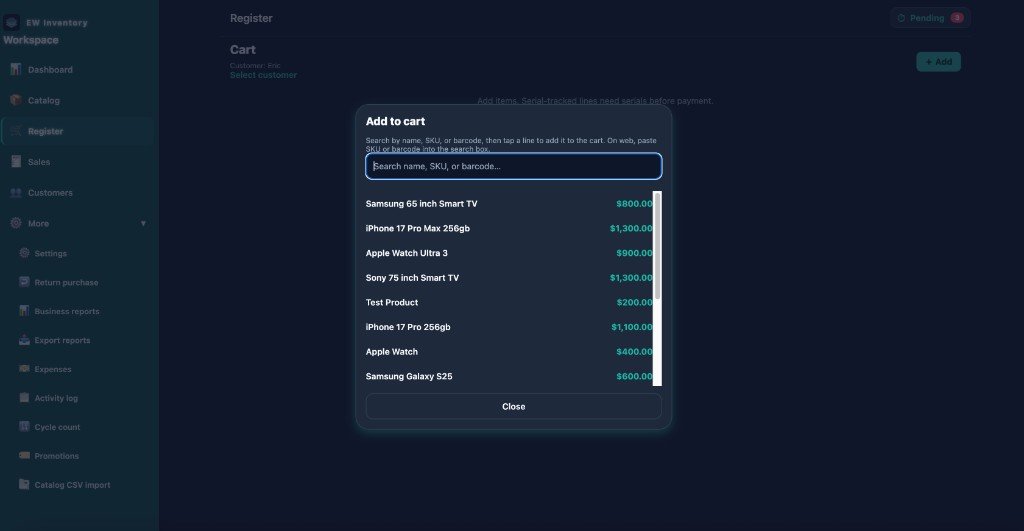Click the Register cart icon
Screen dimensions: 1024x531
point(16,131)
